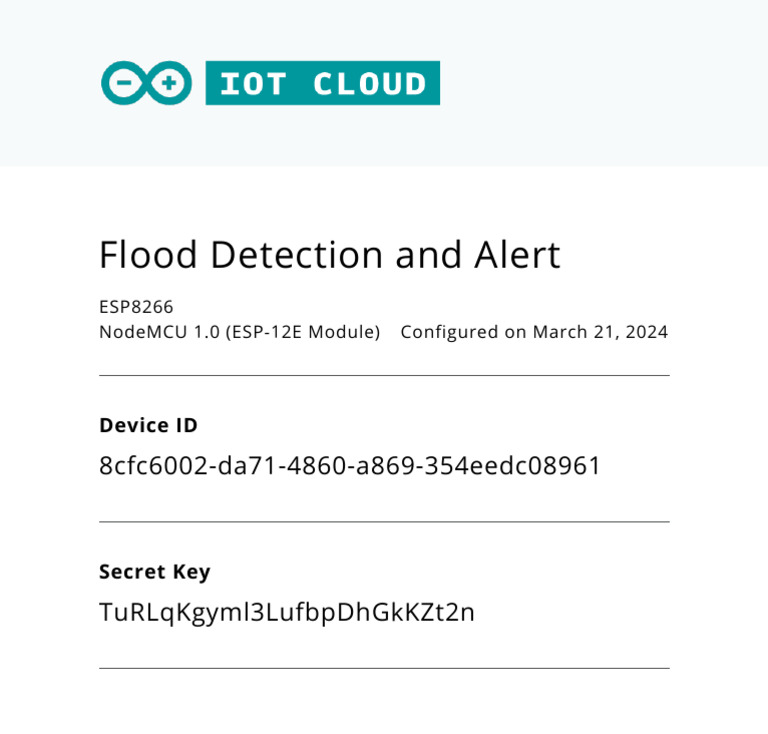Click the Secret Key value TuRLqKgyml3LufbpDhGkKZt2n
This screenshot has height=734, width=768.
coord(286,612)
